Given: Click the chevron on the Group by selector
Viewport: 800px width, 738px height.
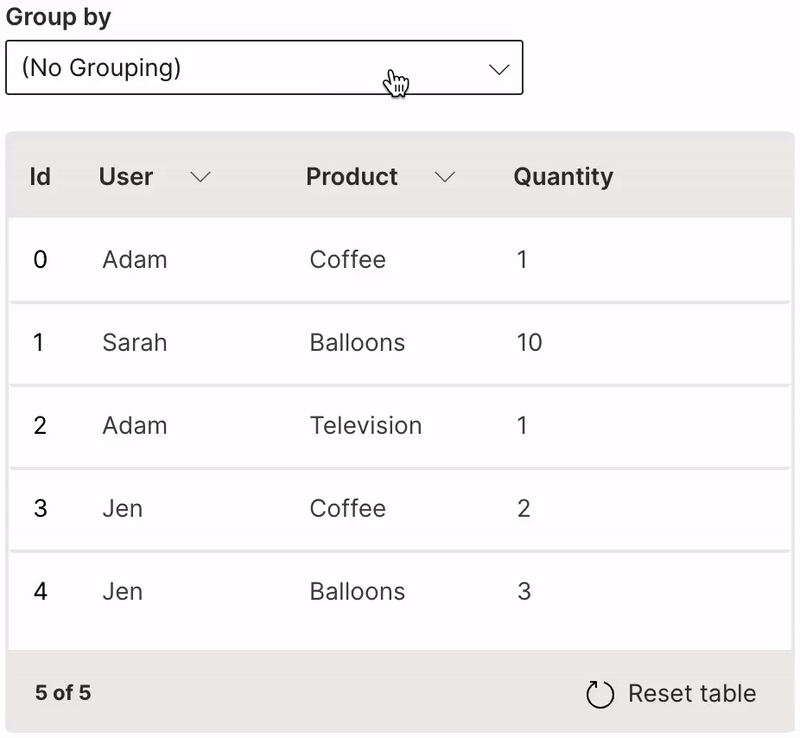Looking at the screenshot, I should [498, 68].
